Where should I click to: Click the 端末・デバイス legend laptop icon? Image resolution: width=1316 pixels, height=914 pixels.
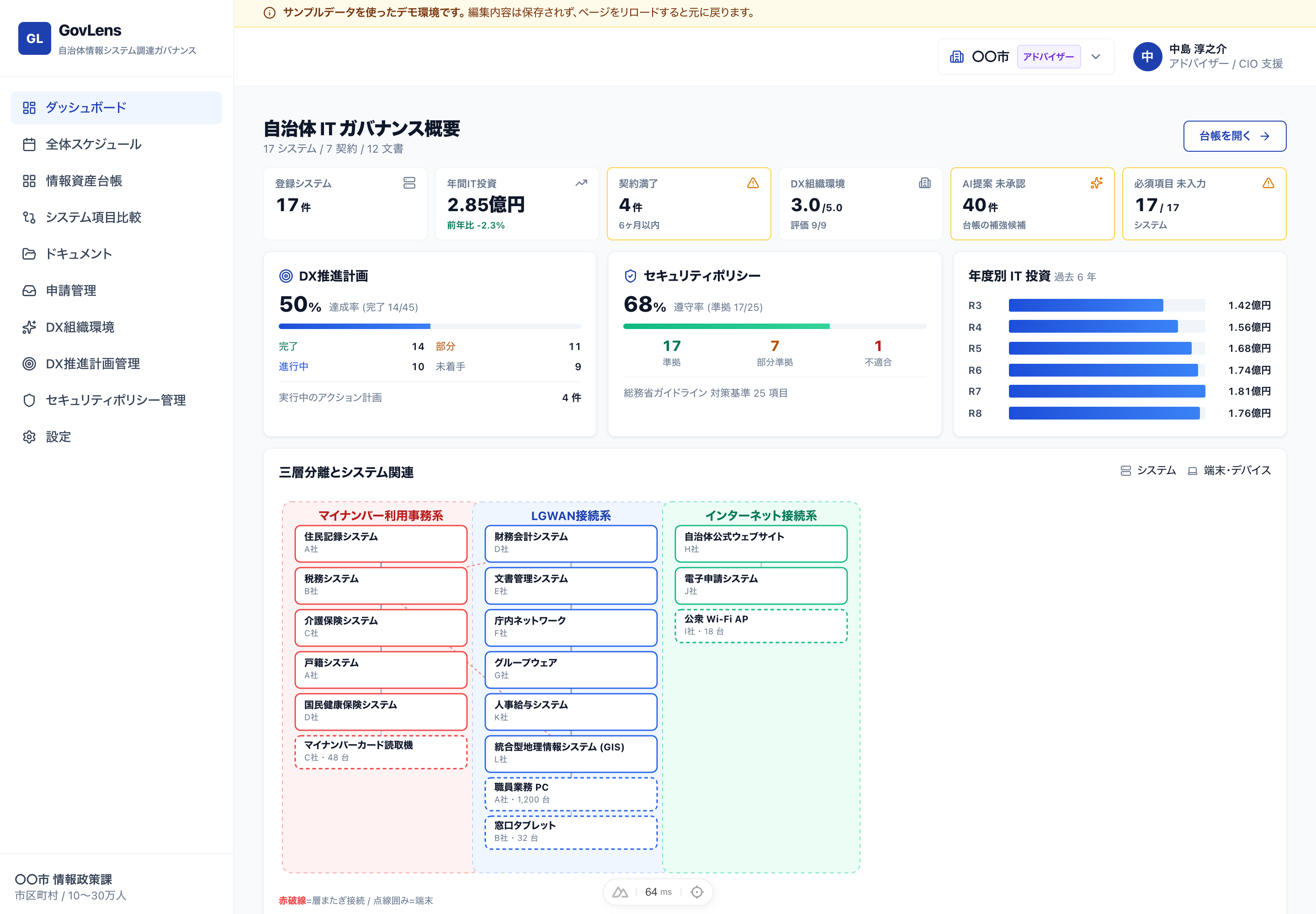[1192, 471]
